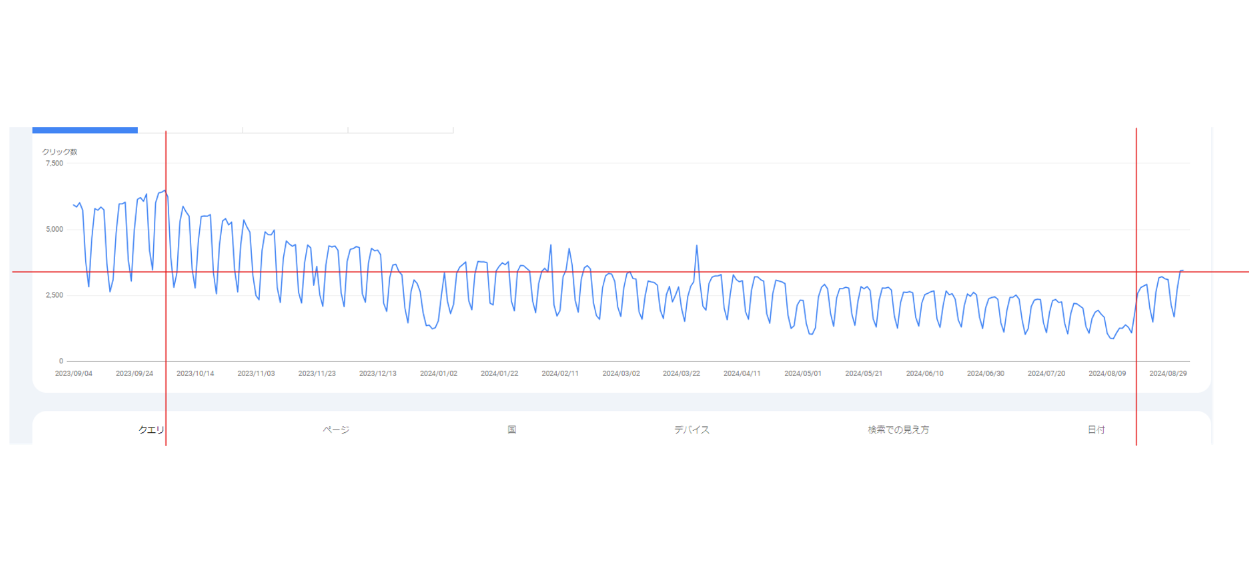Click the 2023/09/24 date label
The height and width of the screenshot is (586, 1249).
(135, 373)
